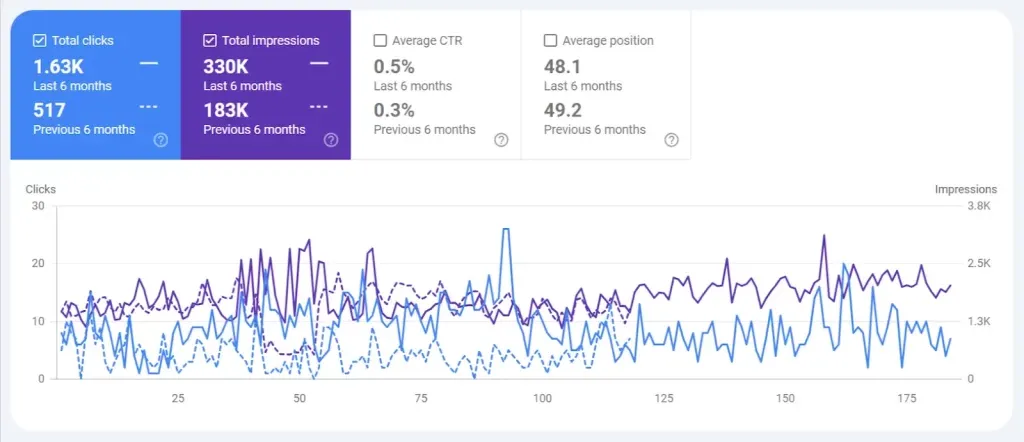Screen dimensions: 1024x442
Task: Enable the Average position checkbox
Action: pyautogui.click(x=550, y=41)
